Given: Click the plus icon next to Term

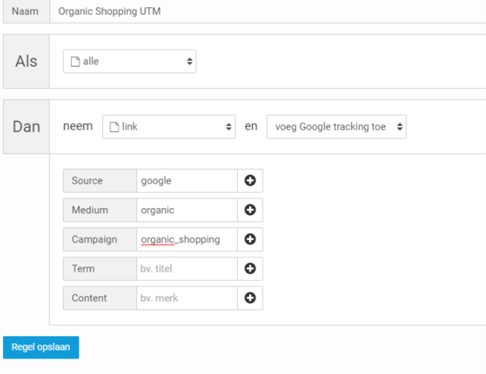Looking at the screenshot, I should (x=250, y=269).
